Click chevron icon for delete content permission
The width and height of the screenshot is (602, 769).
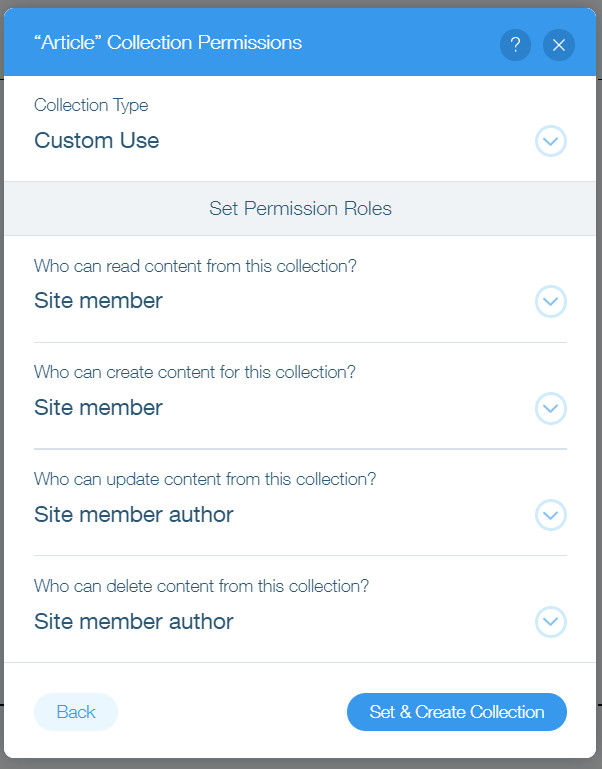tap(550, 622)
